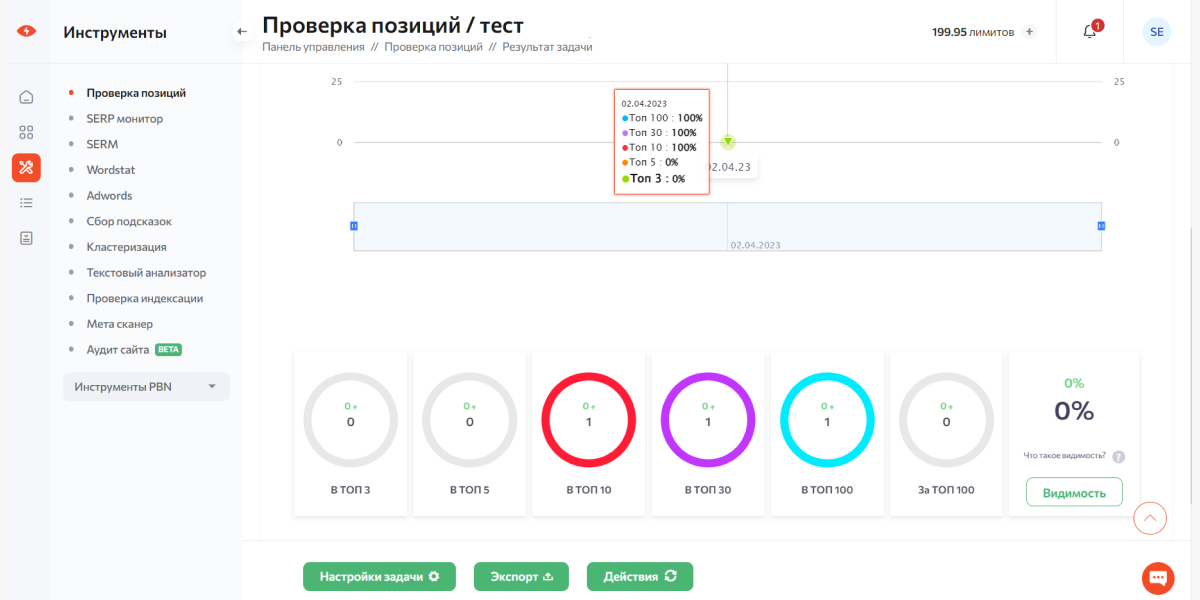Click the scroll-to-top arrow button

pyautogui.click(x=1150, y=518)
